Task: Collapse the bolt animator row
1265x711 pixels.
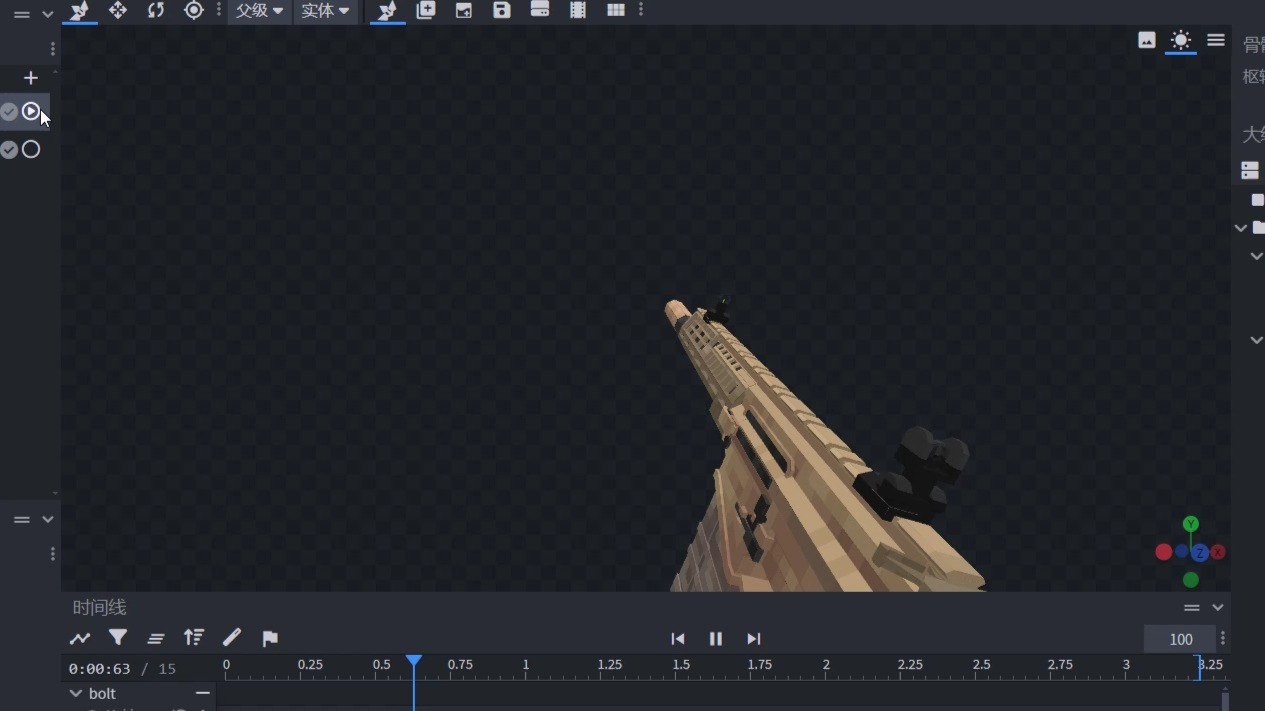Action: [75, 693]
